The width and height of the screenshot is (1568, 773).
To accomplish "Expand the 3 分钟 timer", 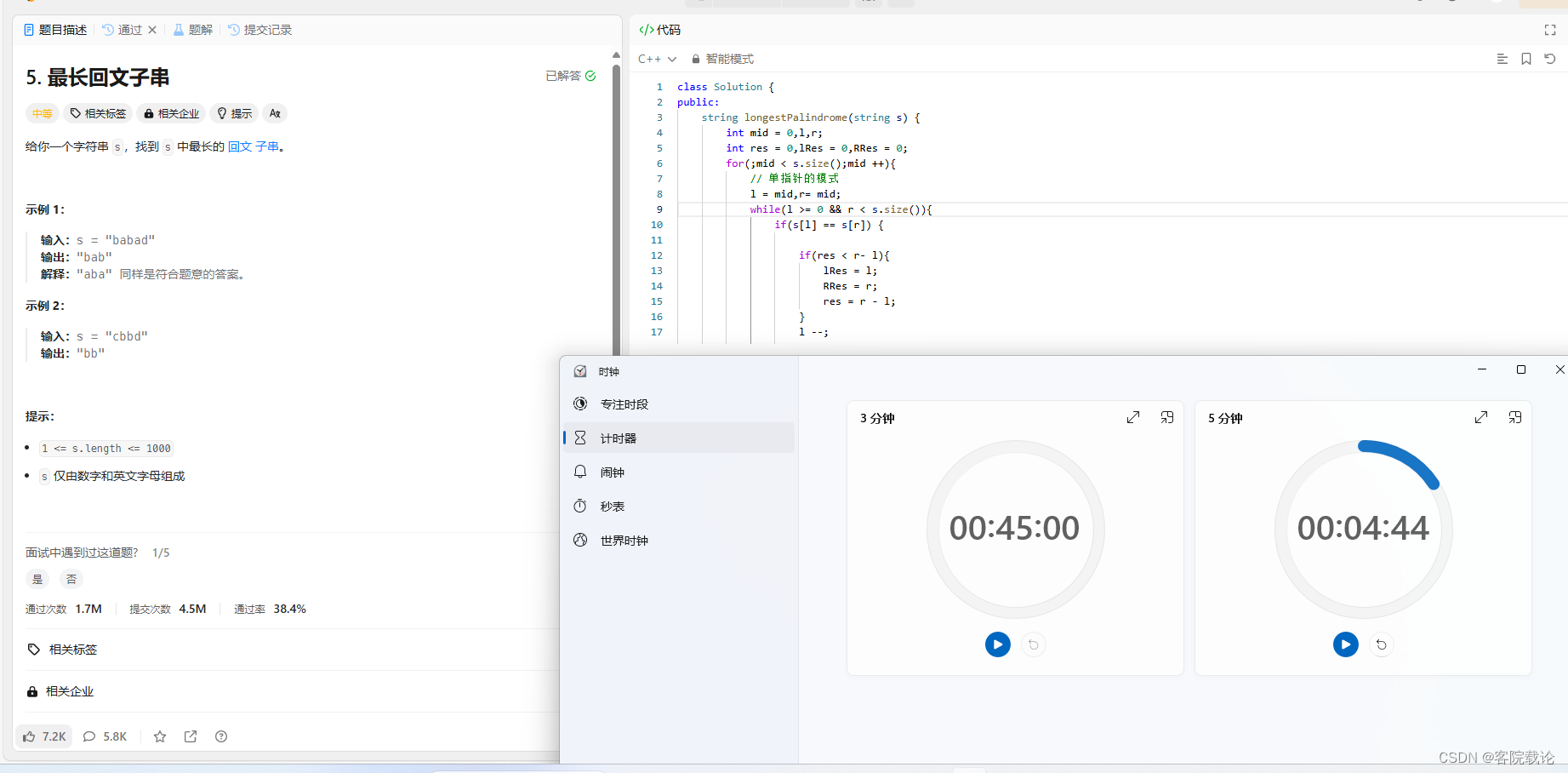I will [x=1133, y=417].
